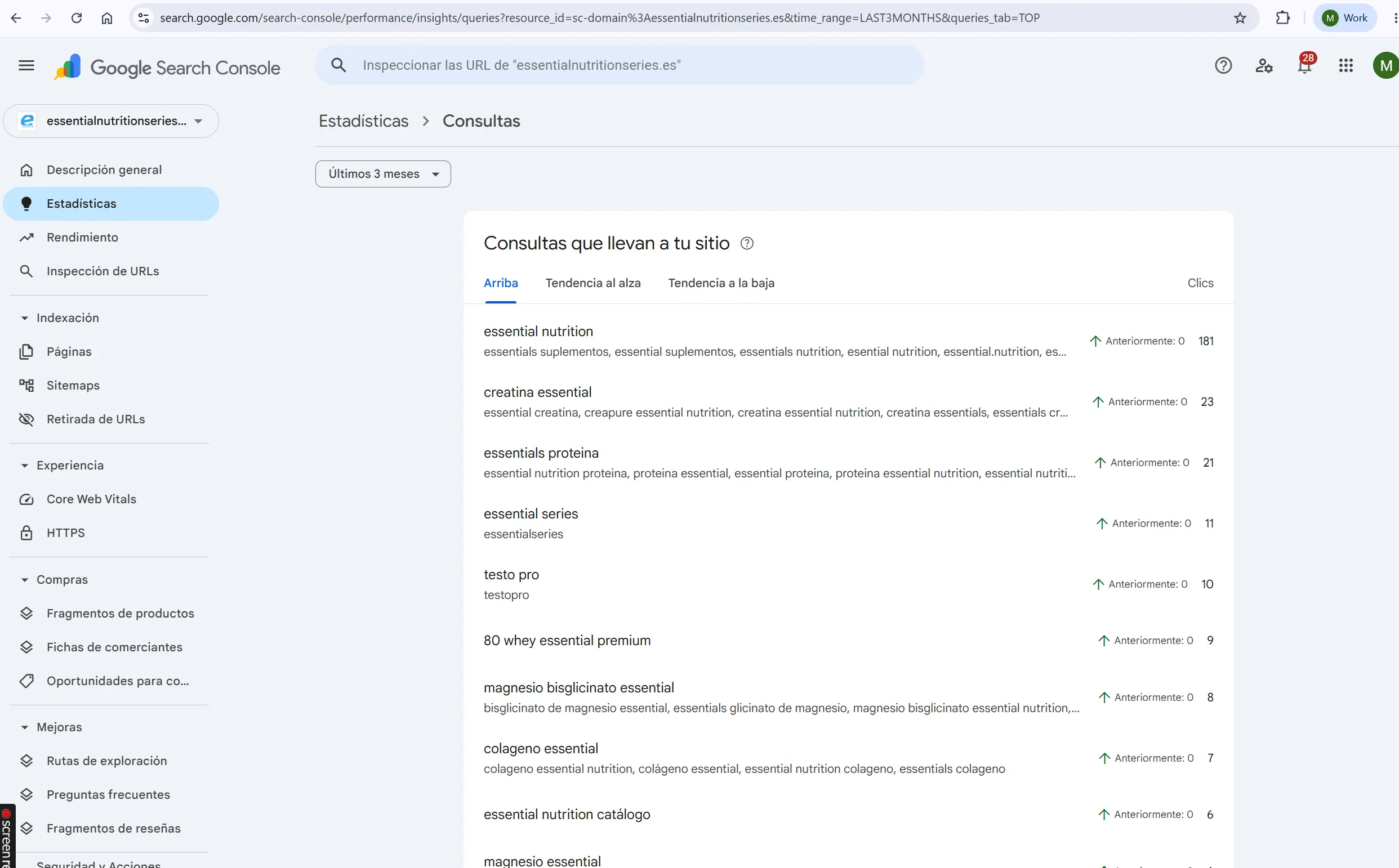Switch to Tendencia al alza tab

click(x=592, y=283)
